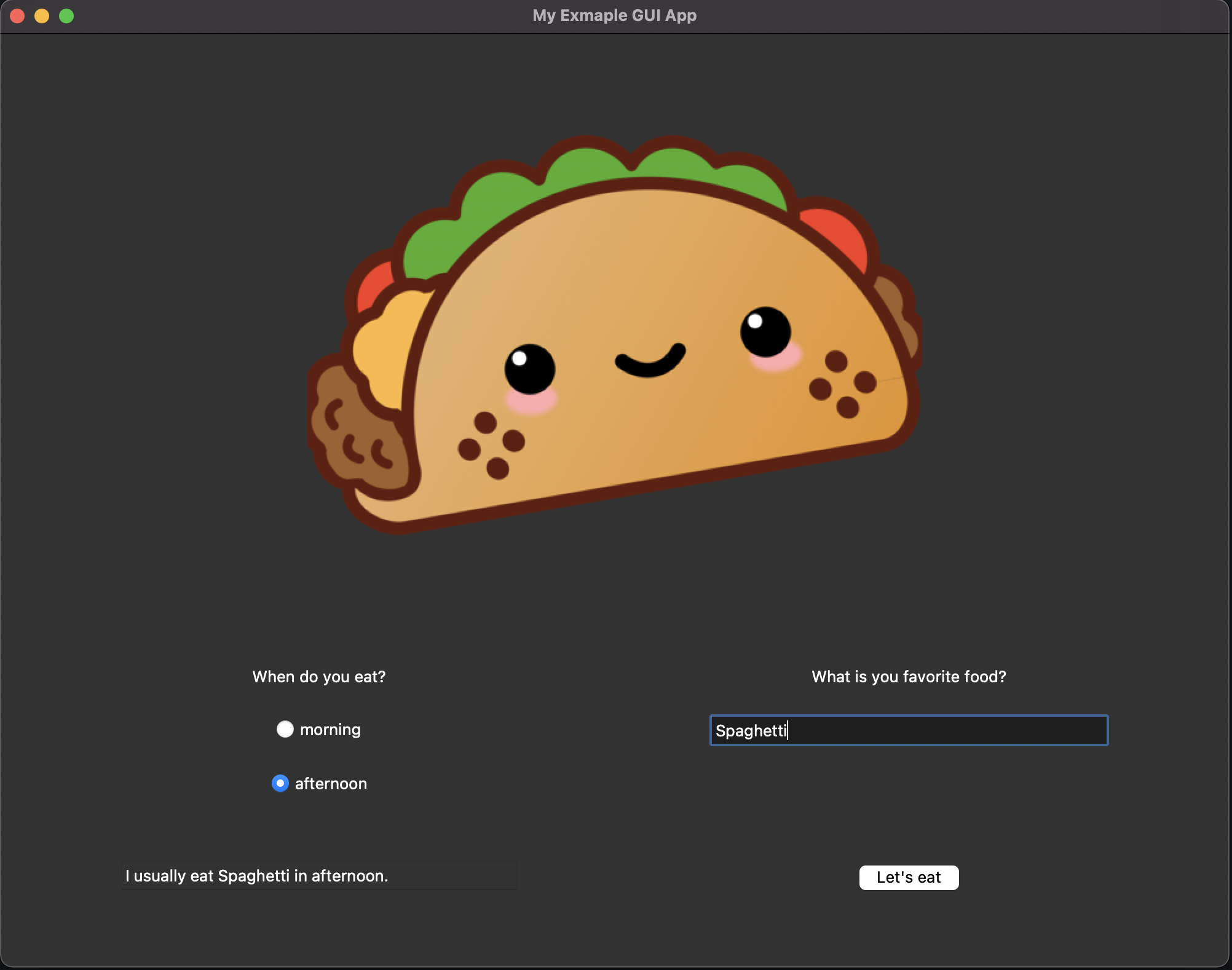Click the taco's right black eye

(x=765, y=332)
